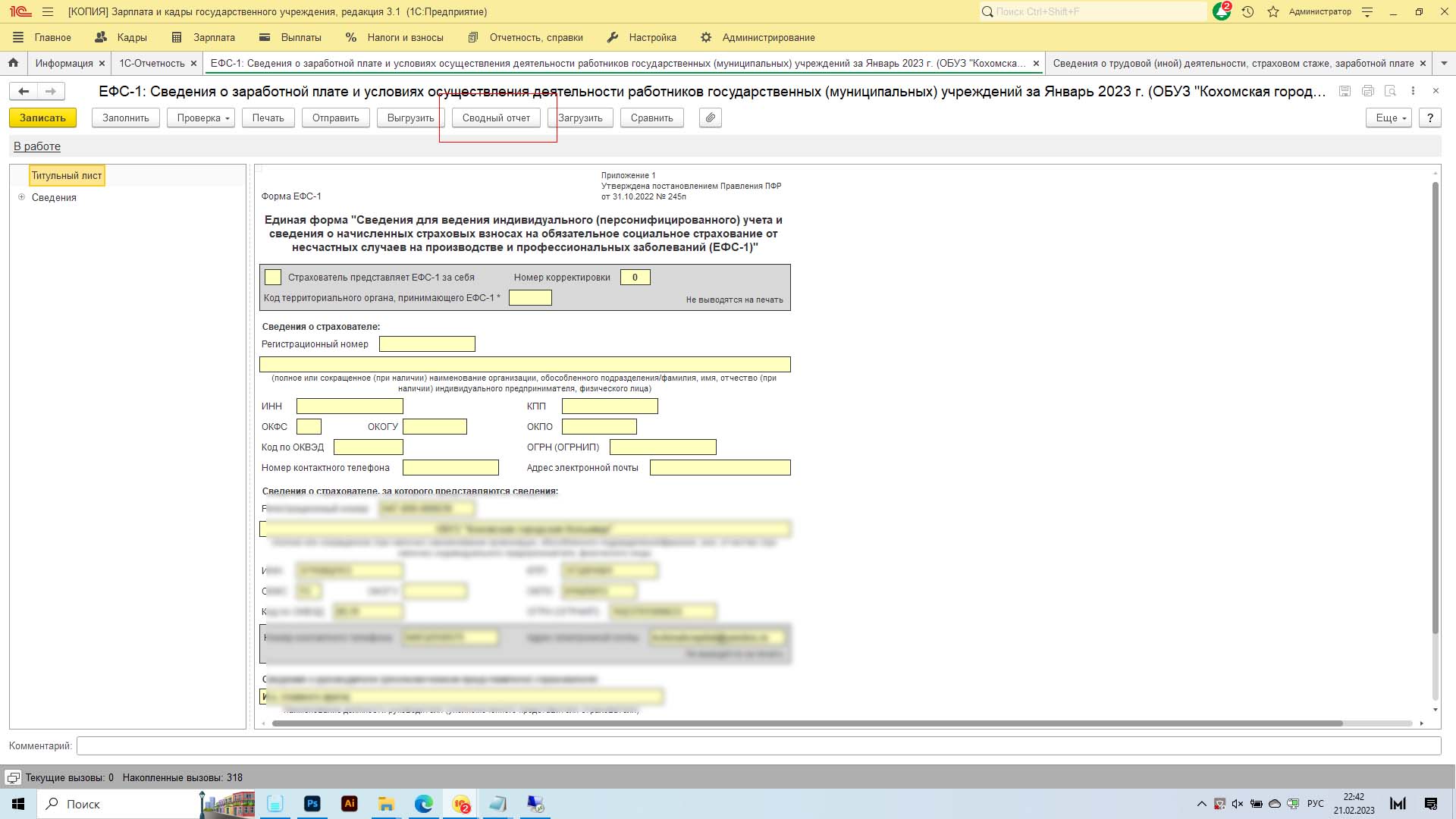The image size is (1456, 819).
Task: Save the form using floppy disk icon
Action: coord(1345,91)
